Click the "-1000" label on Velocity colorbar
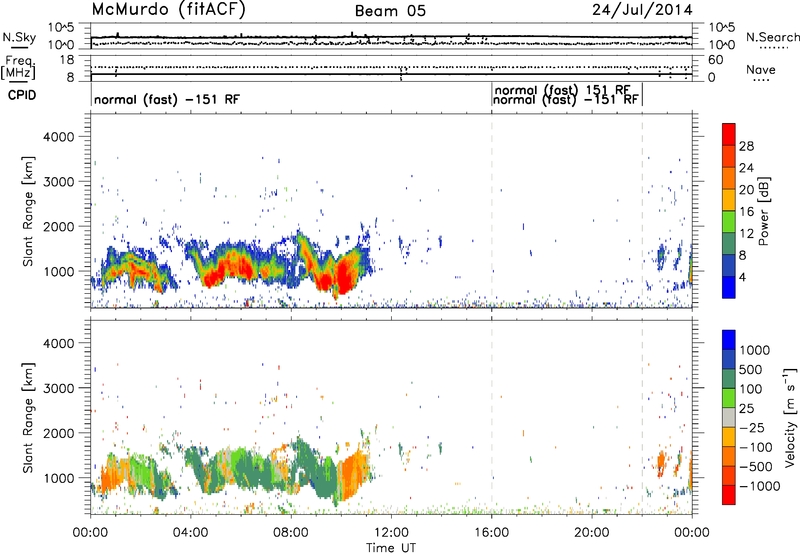The image size is (800, 554). pos(759,486)
